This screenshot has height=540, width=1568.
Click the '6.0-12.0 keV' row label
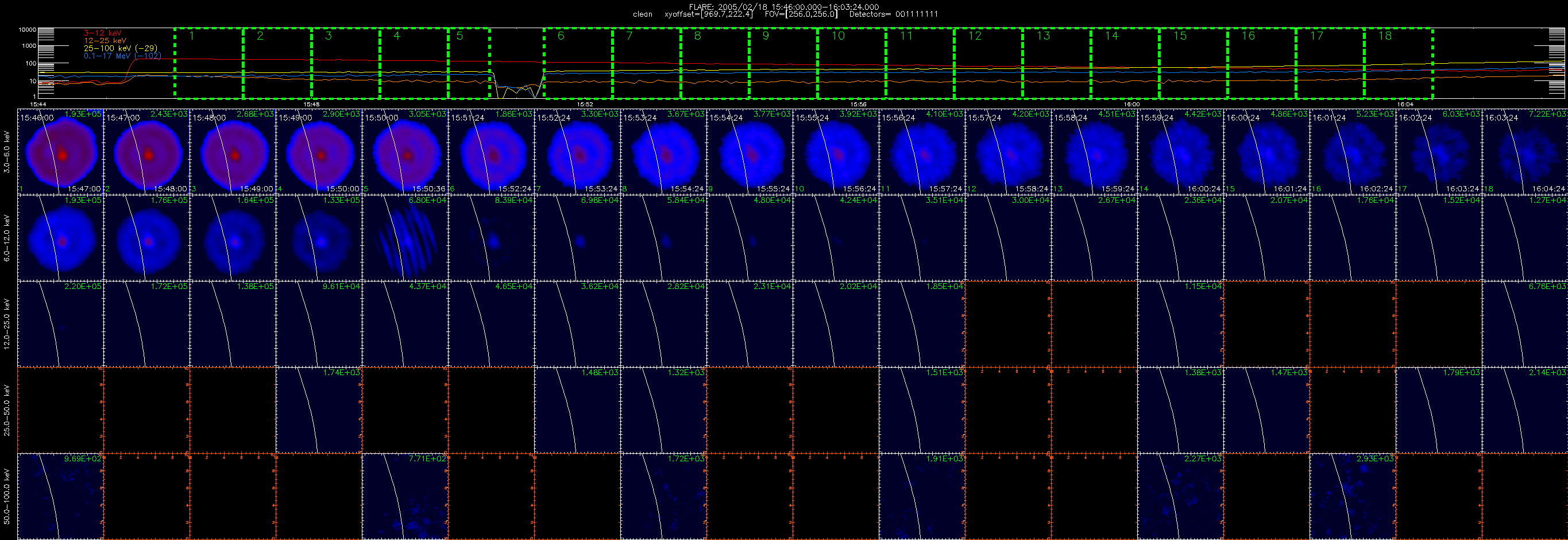(x=7, y=238)
